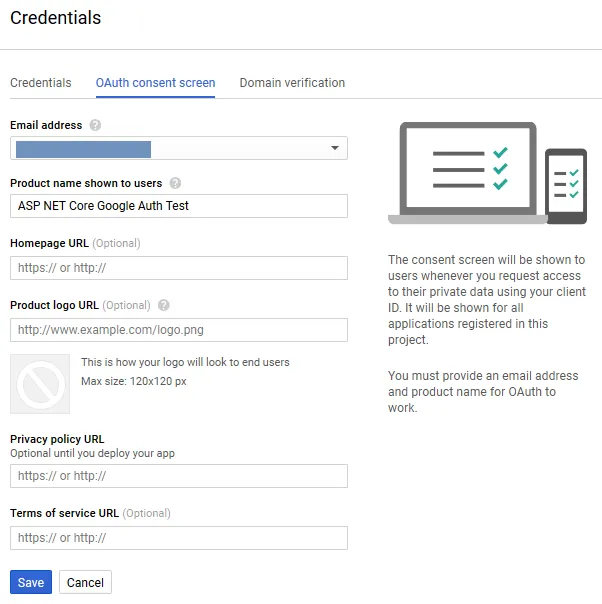The height and width of the screenshot is (604, 602).
Task: Click into the Homepage URL field
Action: tap(179, 268)
